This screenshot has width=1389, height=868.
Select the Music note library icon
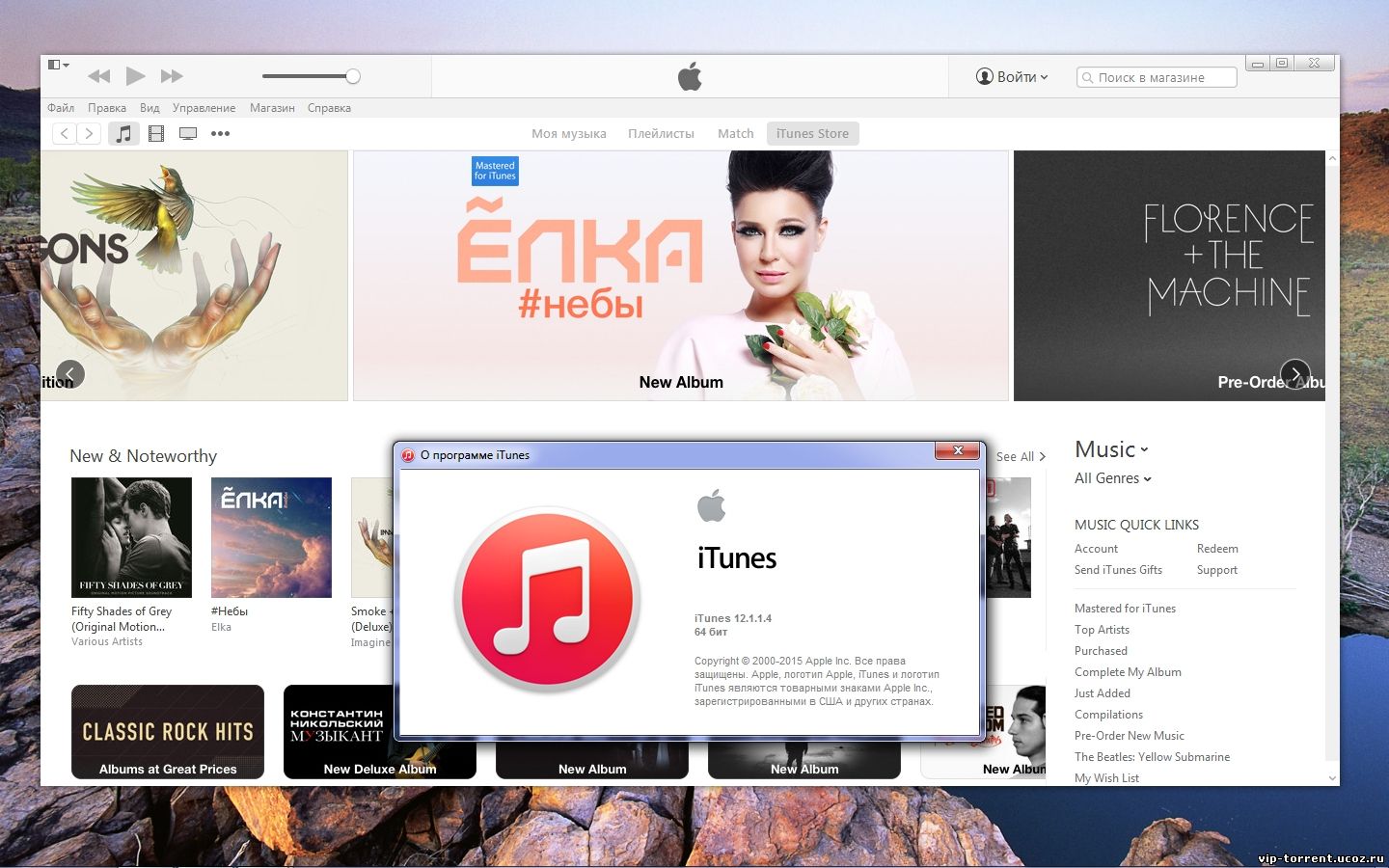click(x=123, y=134)
